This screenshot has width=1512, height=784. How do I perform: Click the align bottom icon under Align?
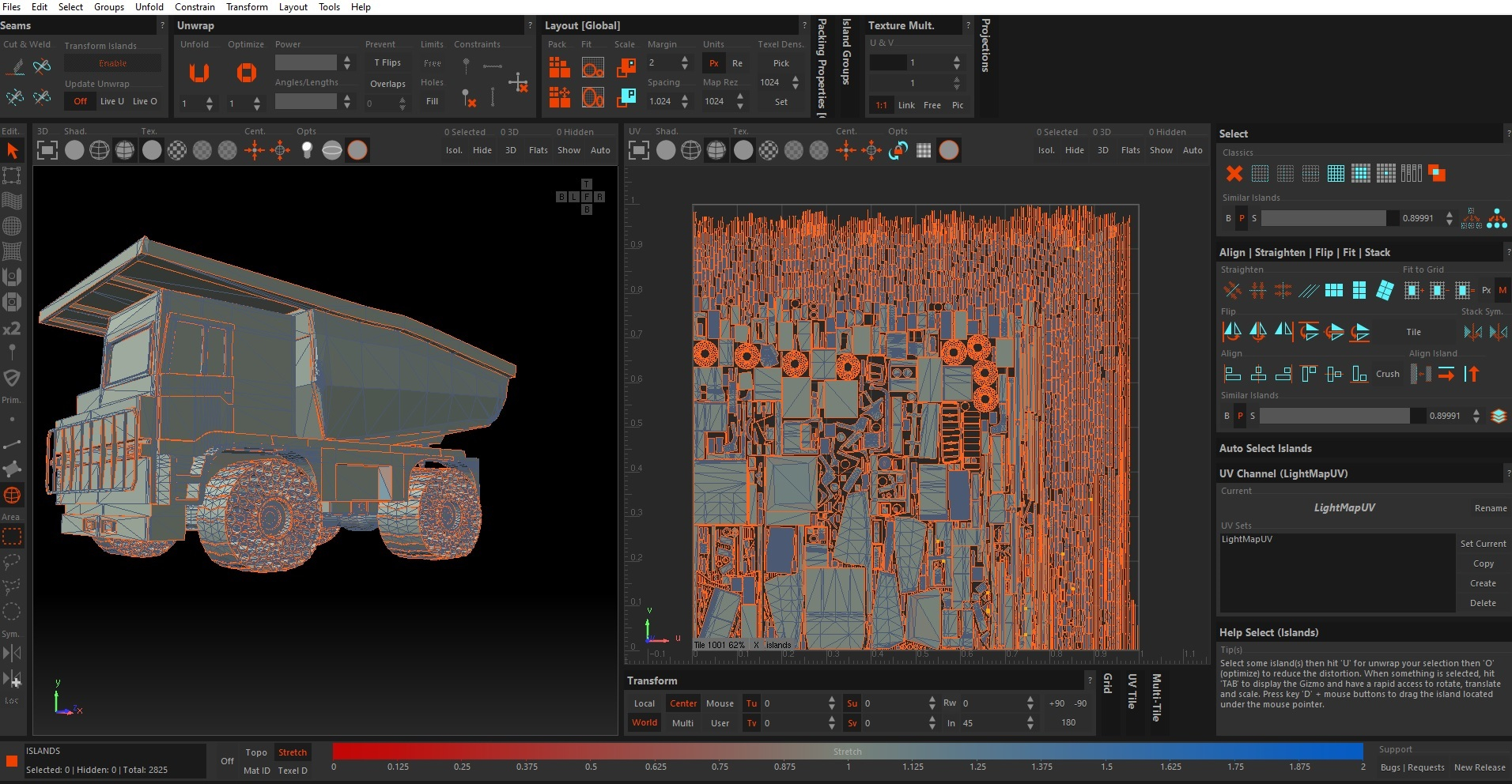(1359, 374)
